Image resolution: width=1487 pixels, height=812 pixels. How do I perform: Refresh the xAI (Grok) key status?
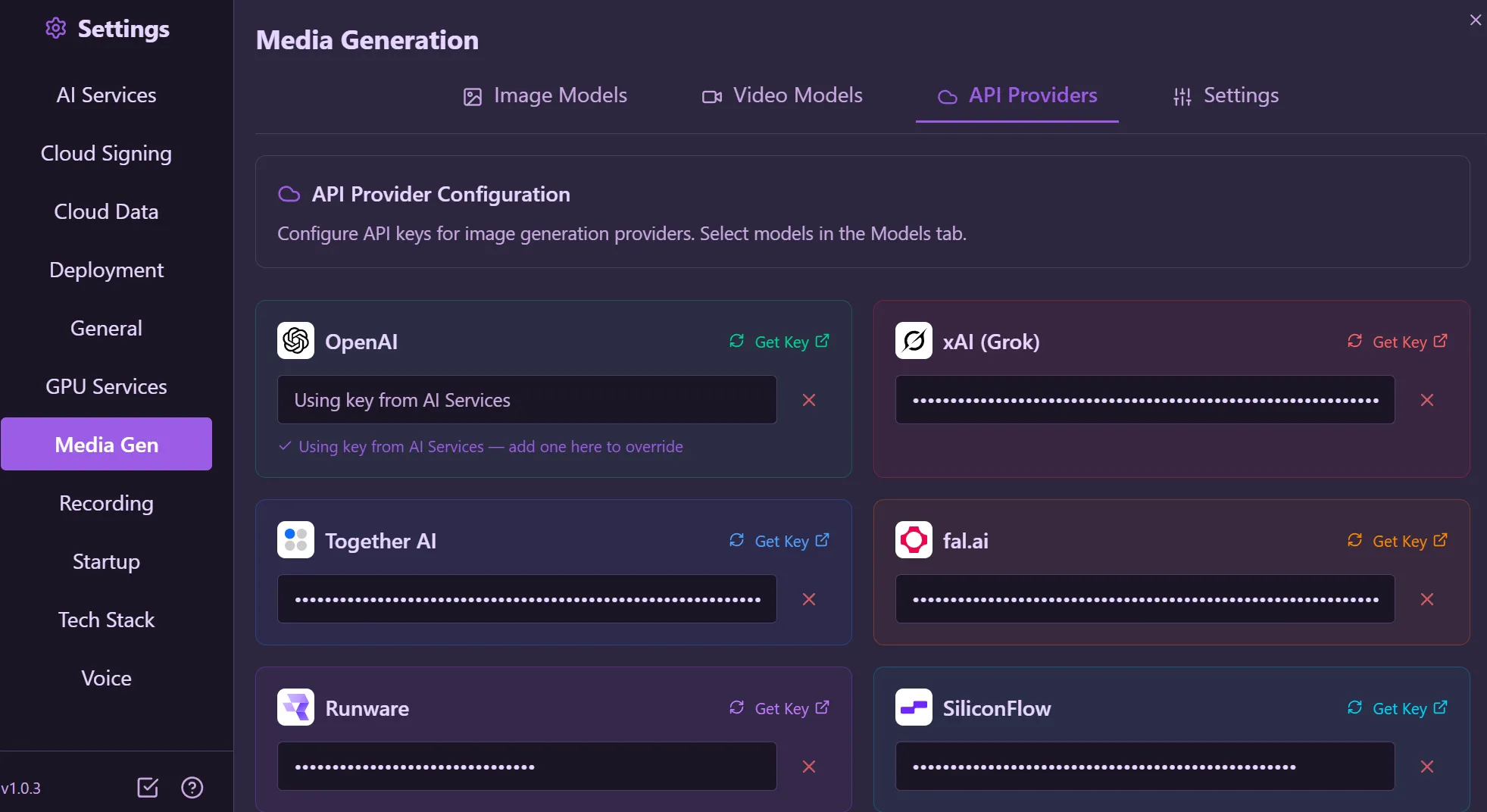point(1354,341)
